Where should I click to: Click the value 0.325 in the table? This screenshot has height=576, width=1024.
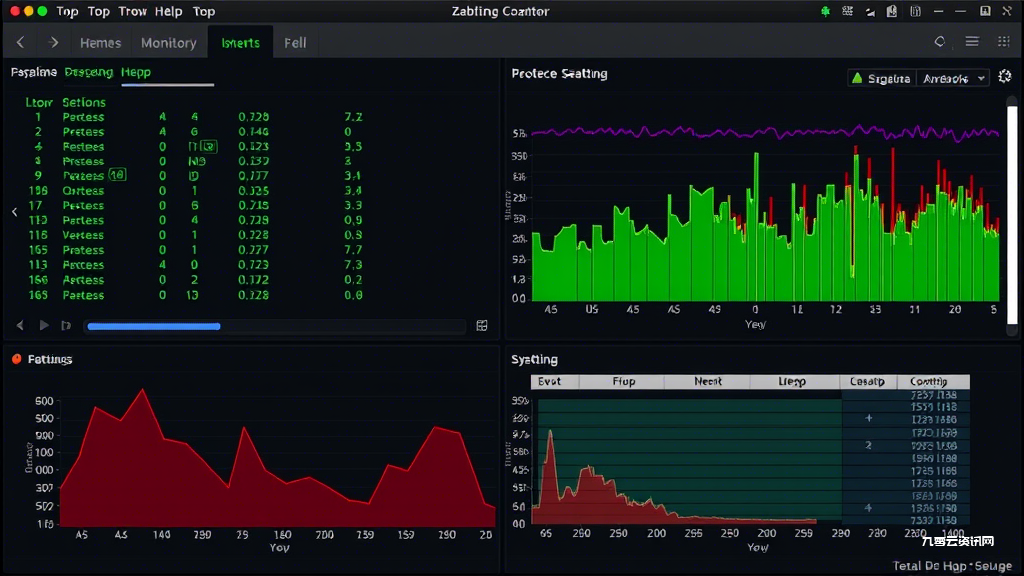click(x=253, y=191)
